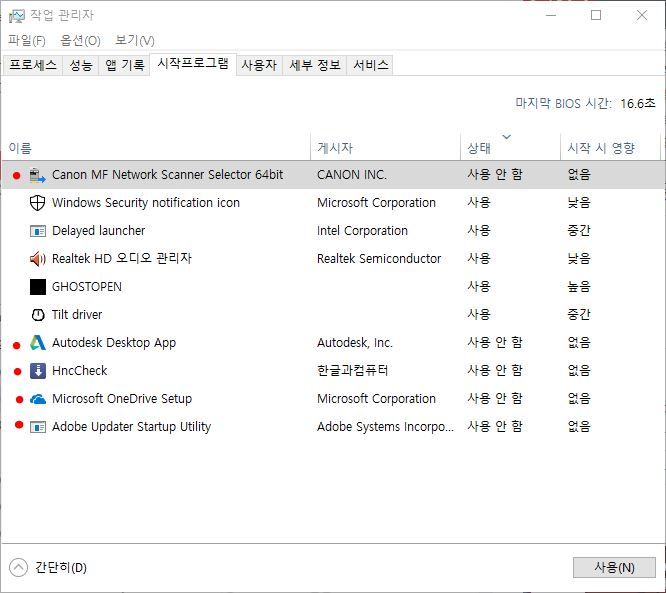The height and width of the screenshot is (593, 666).
Task: Click the black GHOSTOPEN icon
Action: click(38, 287)
